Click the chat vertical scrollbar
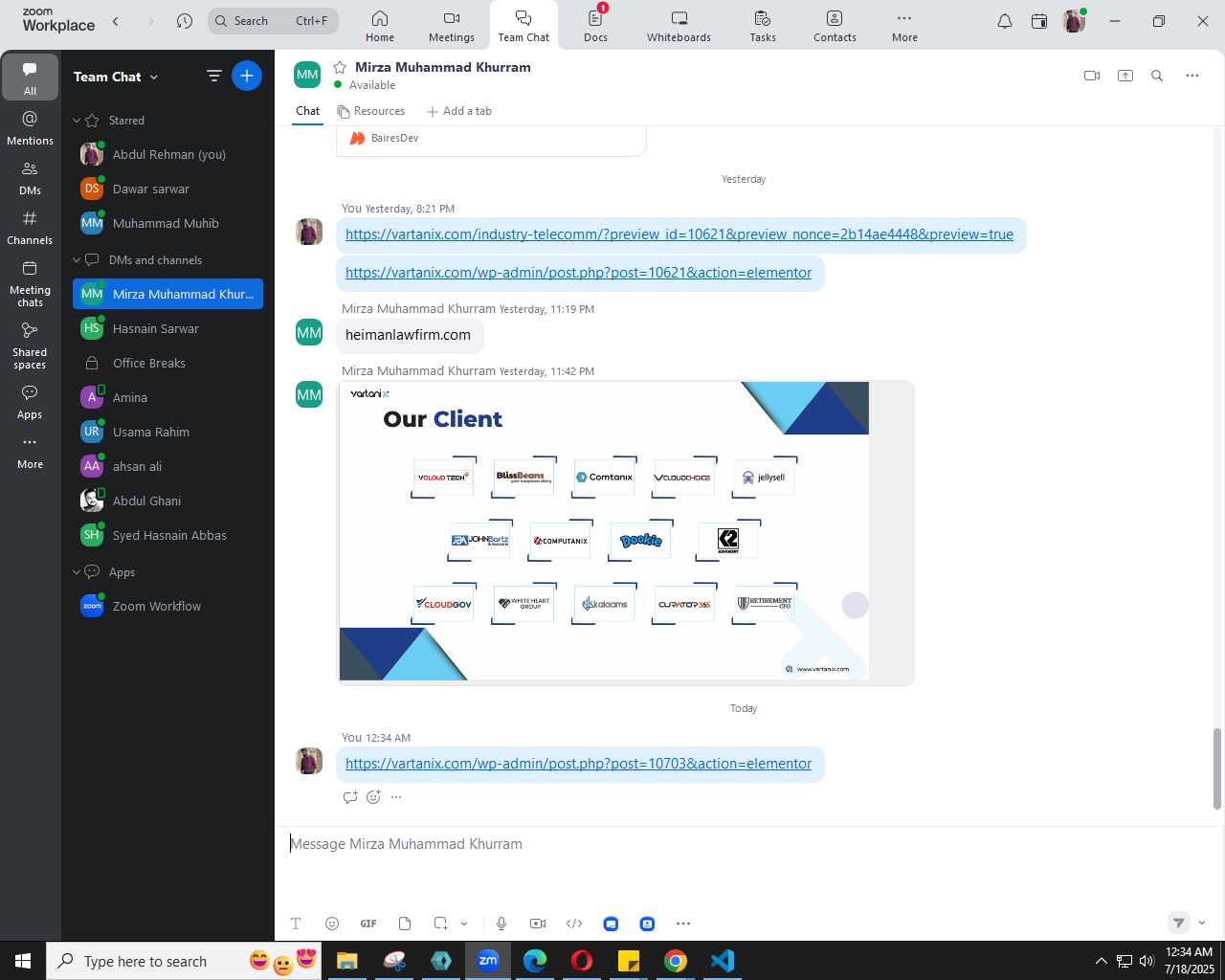This screenshot has height=980, width=1225. (1217, 769)
